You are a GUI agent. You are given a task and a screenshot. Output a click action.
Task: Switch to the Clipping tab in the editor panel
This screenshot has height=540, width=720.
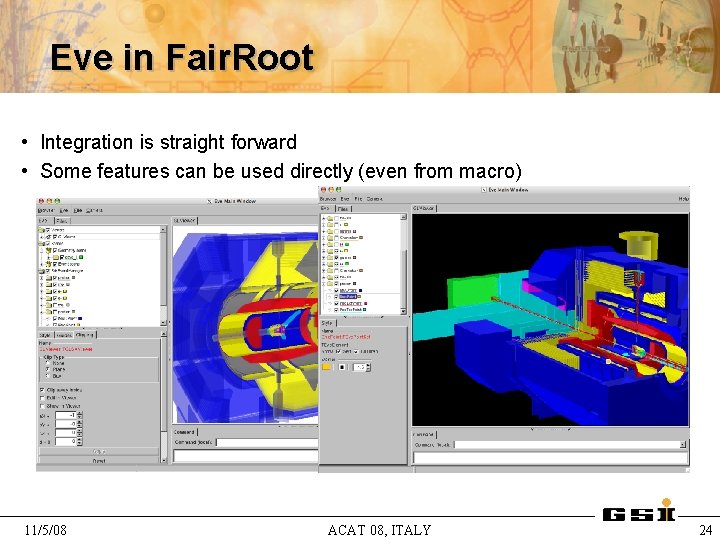tap(85, 335)
